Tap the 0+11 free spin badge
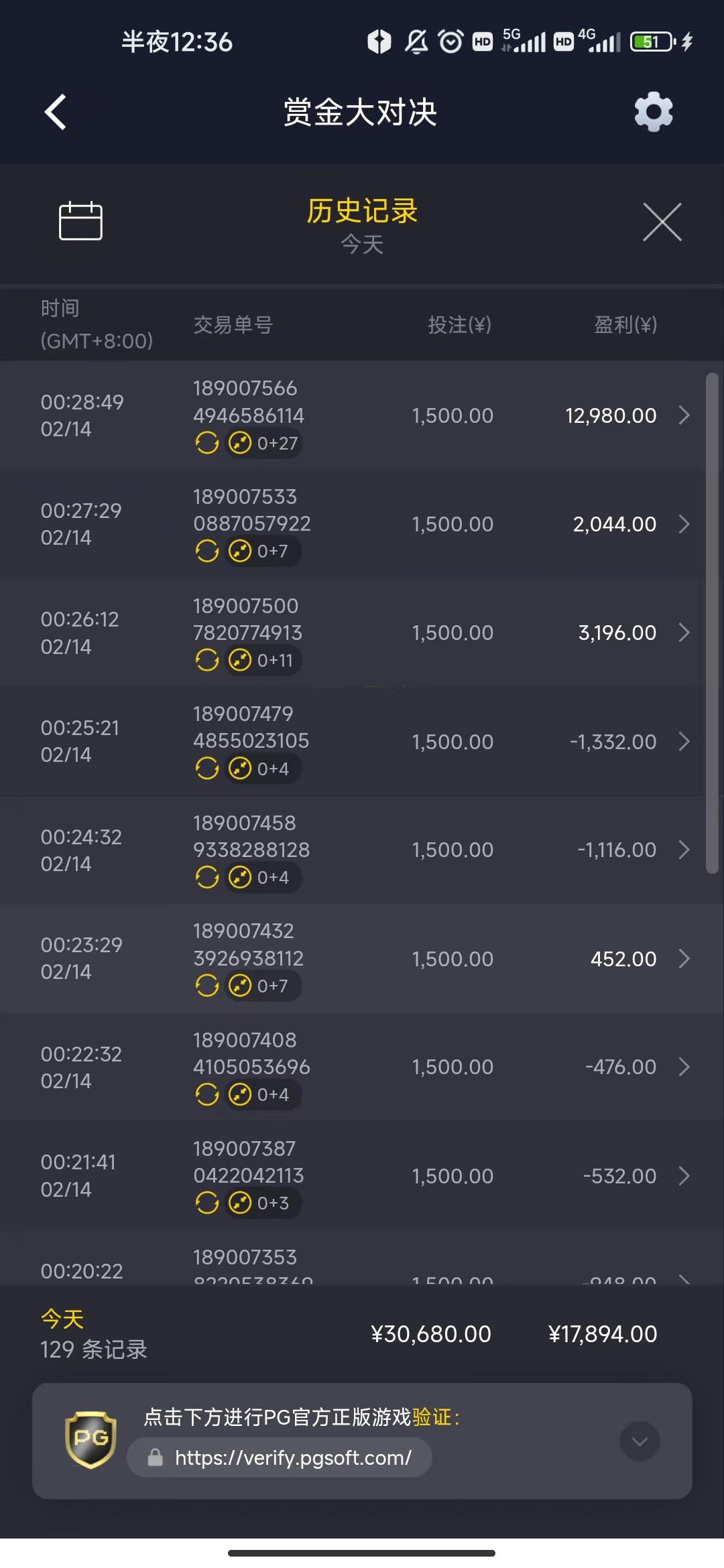 click(x=263, y=660)
